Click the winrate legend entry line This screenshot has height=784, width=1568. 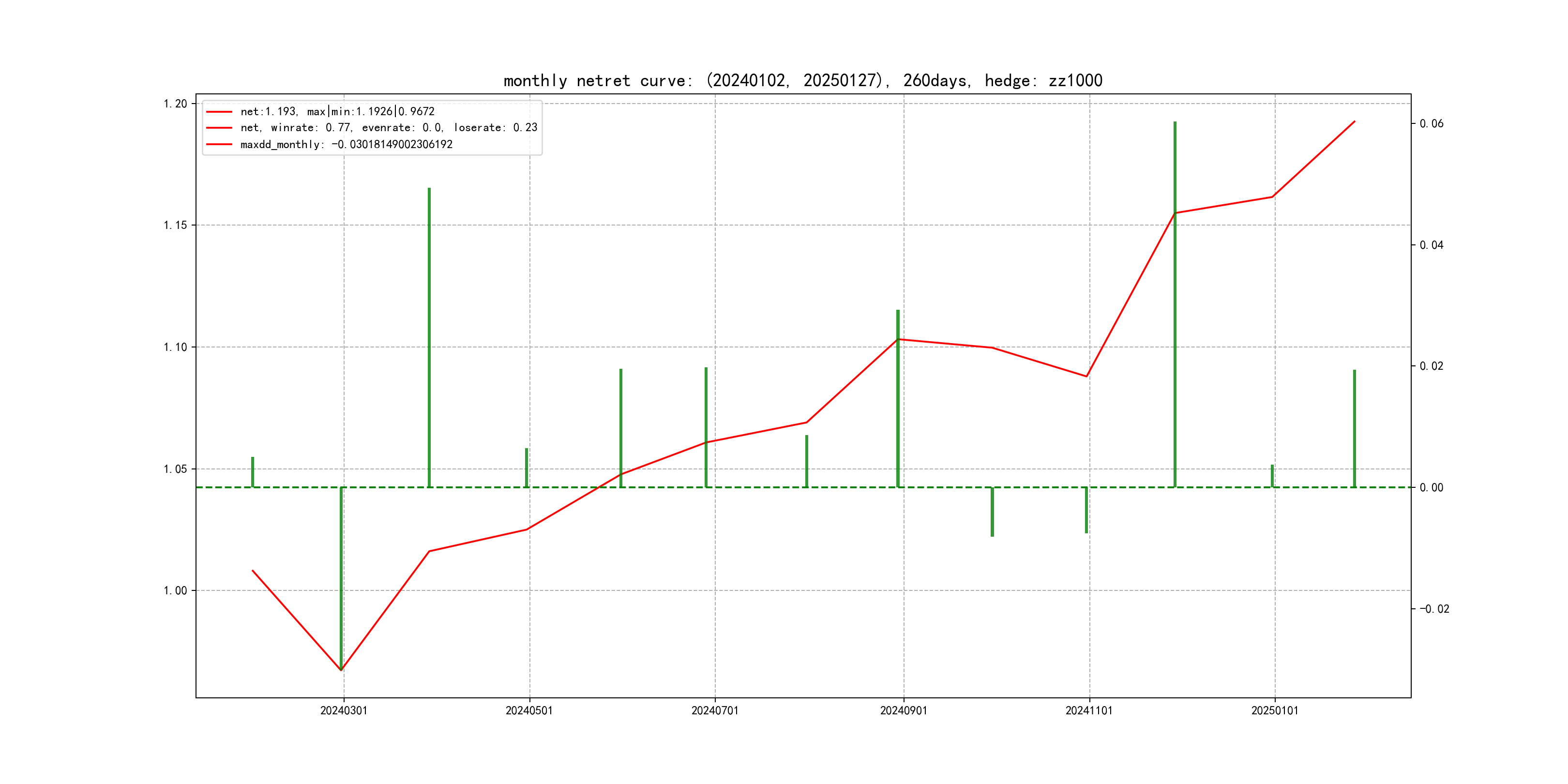(x=388, y=128)
